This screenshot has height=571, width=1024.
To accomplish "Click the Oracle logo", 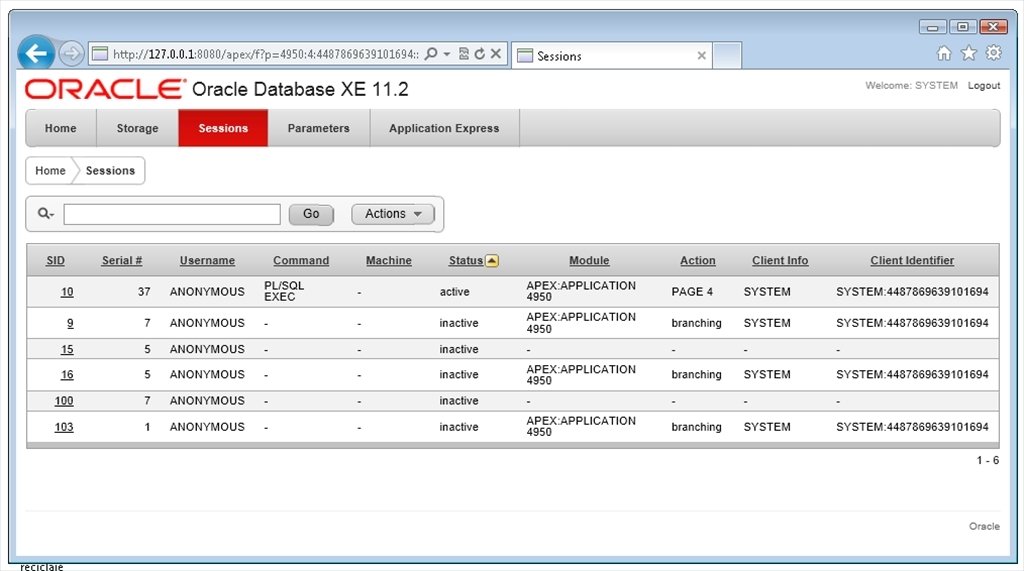I will click(105, 89).
